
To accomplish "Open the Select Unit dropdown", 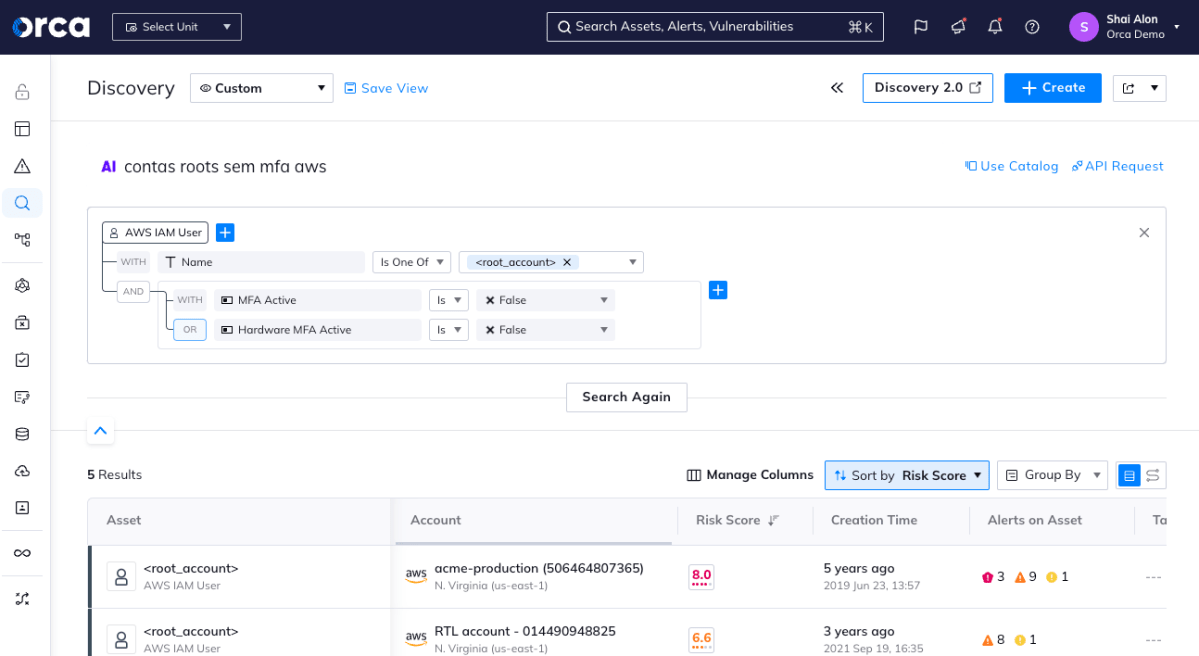I will [177, 27].
